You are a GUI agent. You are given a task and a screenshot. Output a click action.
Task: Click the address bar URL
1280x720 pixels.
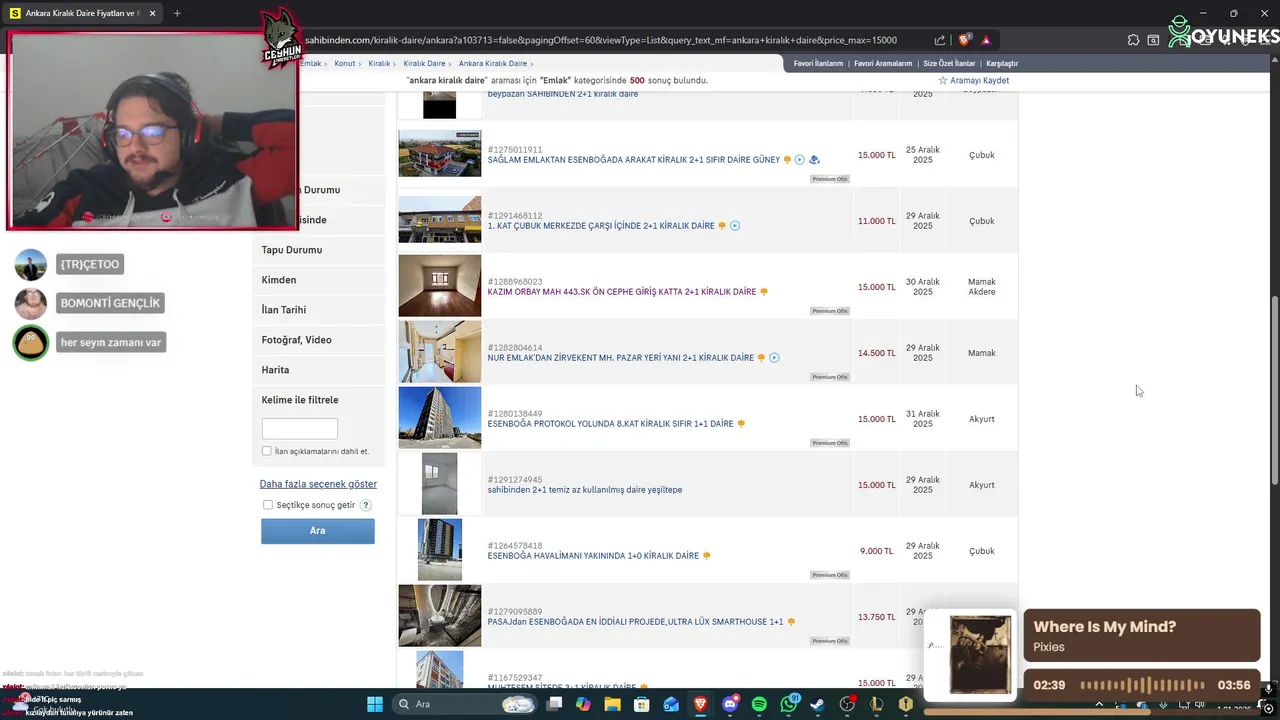click(600, 40)
